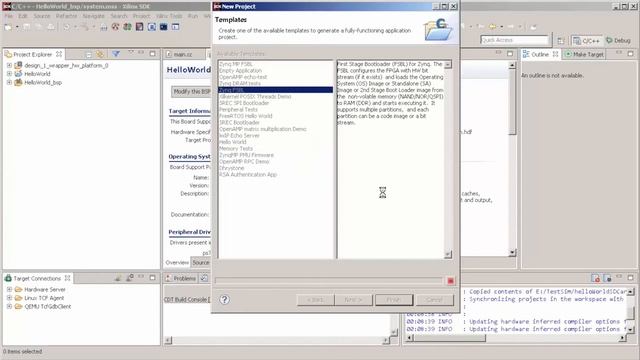Image resolution: width=640 pixels, height=360 pixels.
Task: Open the Project Explorer view menu chevron
Action: 131,53
